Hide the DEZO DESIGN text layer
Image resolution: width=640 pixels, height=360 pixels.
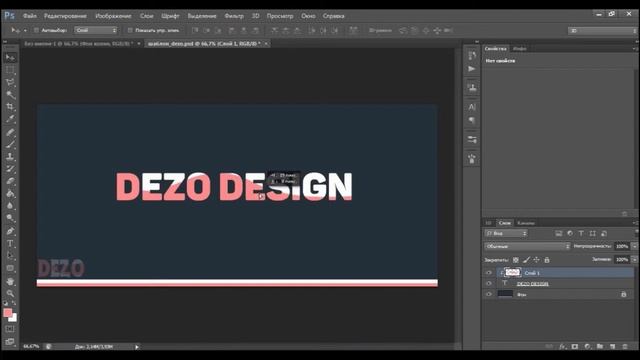tap(489, 283)
